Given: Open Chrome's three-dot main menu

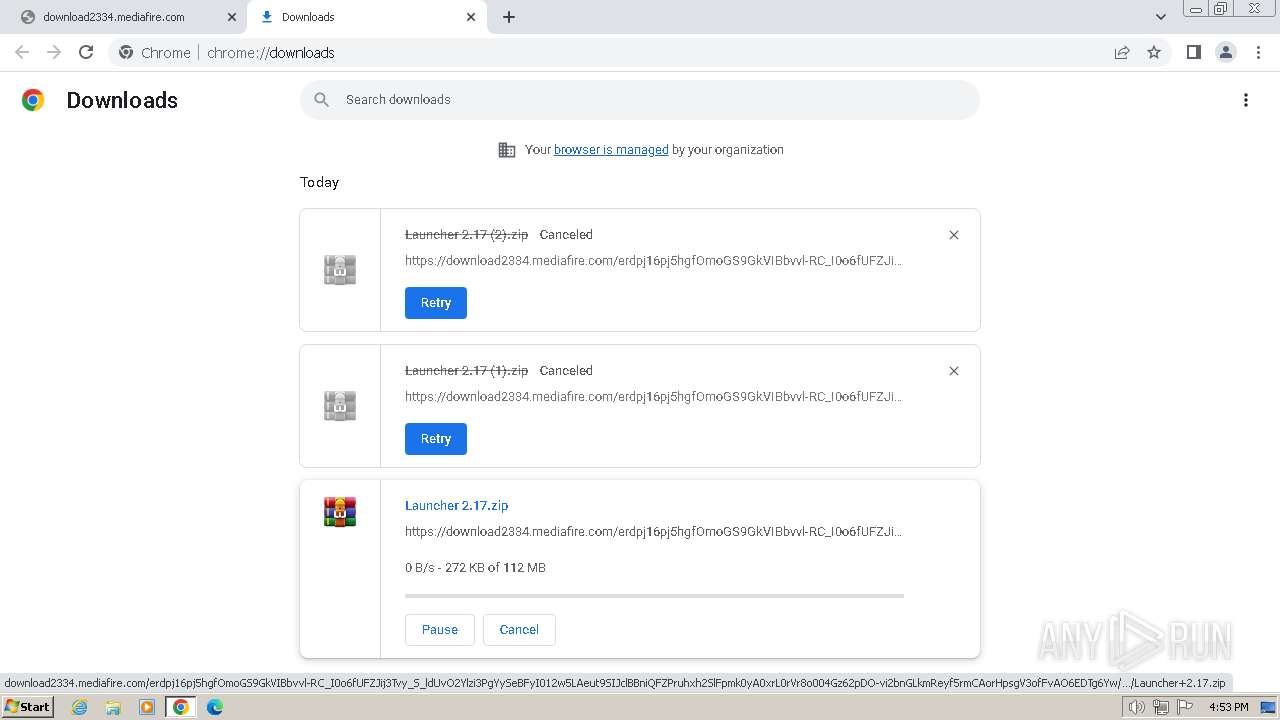Looking at the screenshot, I should [1259, 52].
